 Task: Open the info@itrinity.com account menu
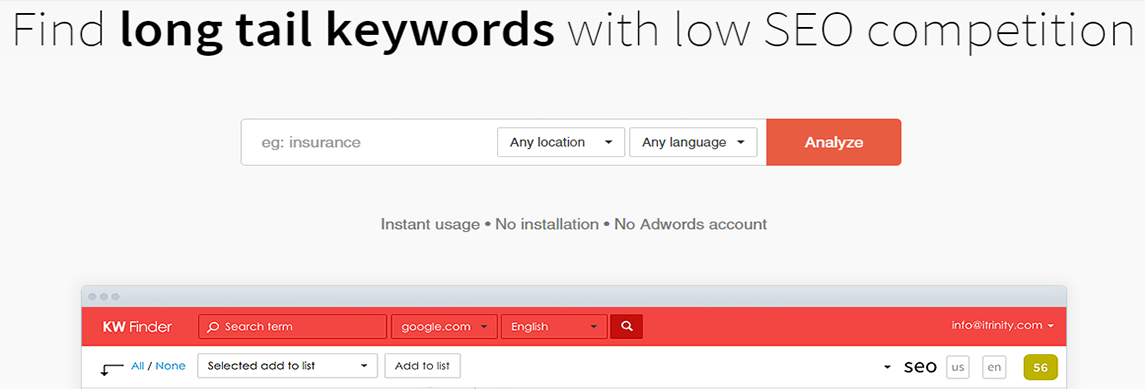click(1003, 326)
